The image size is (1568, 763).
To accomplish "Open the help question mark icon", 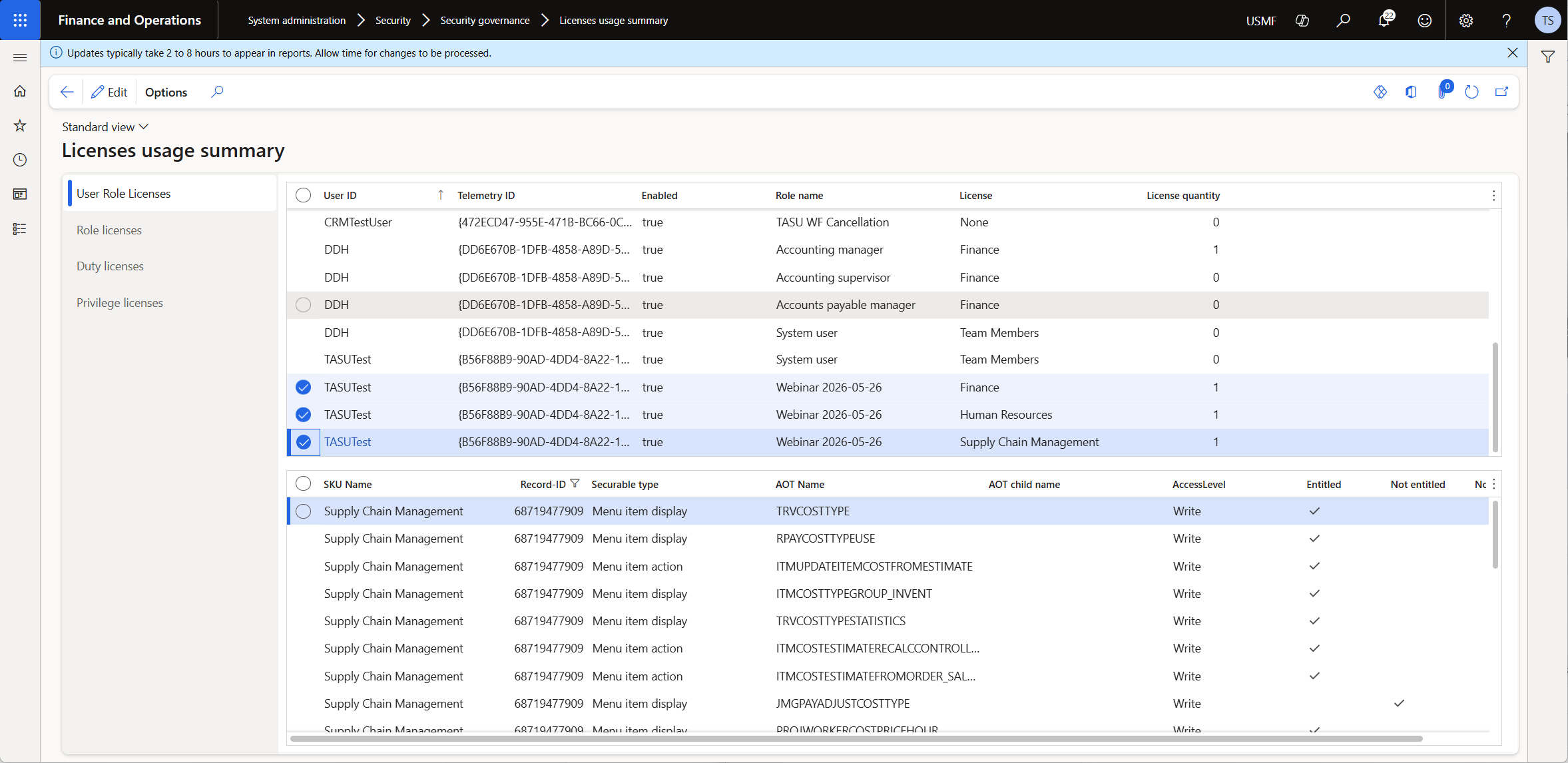I will click(1506, 21).
